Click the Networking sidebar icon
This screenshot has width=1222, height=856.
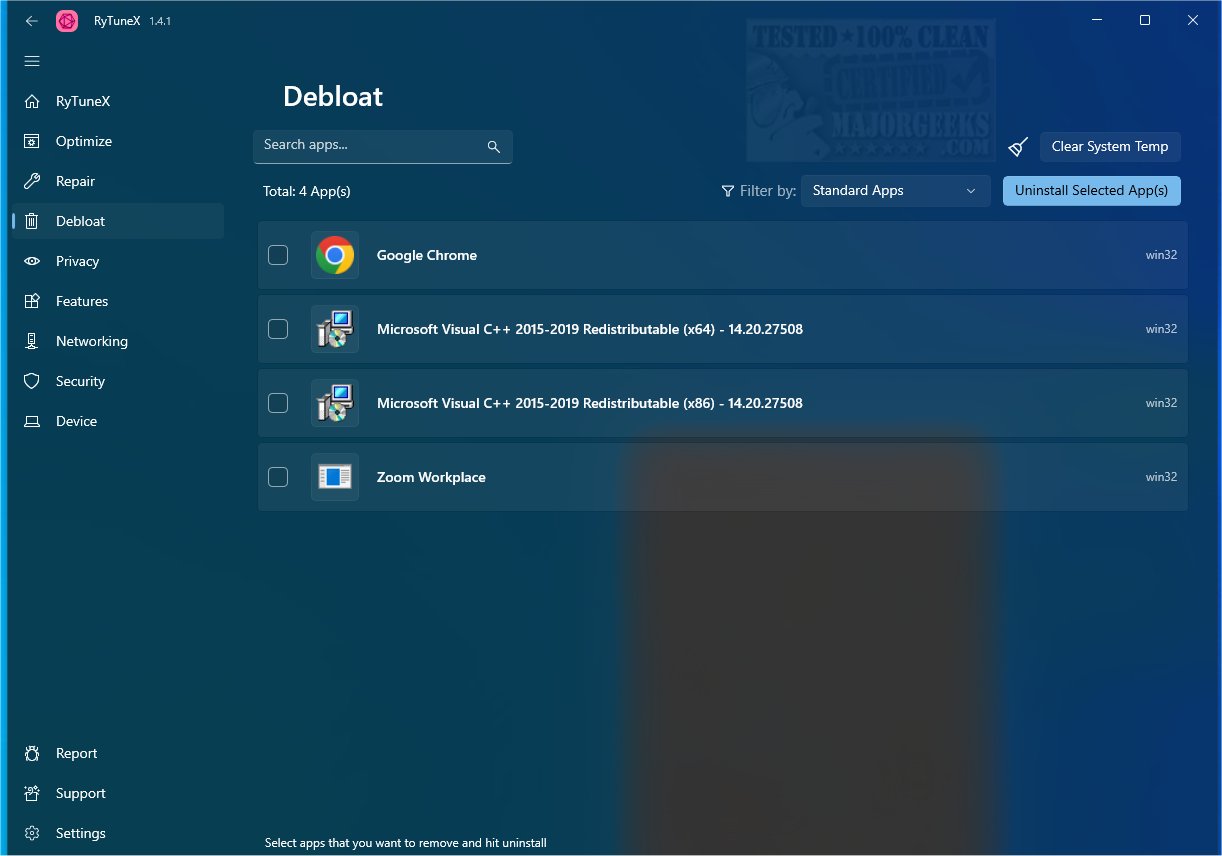(x=32, y=342)
